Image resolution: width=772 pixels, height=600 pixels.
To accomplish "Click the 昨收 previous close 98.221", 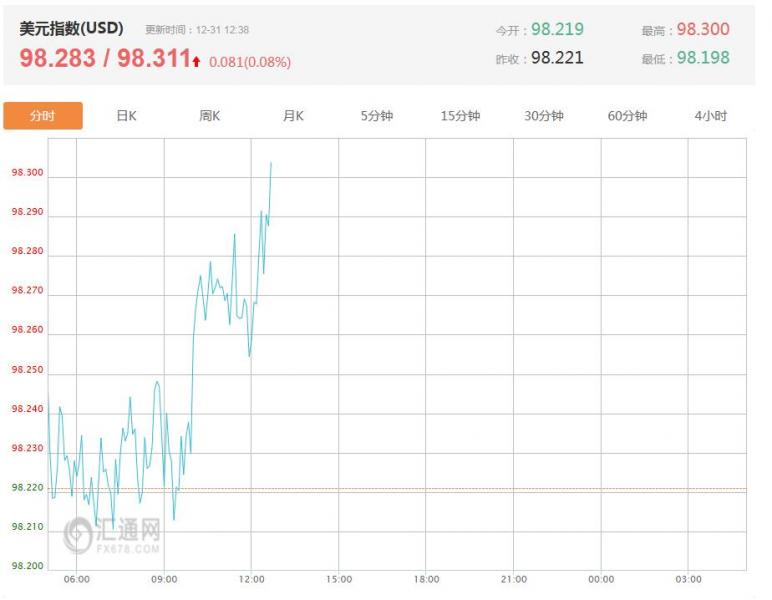I will (x=557, y=58).
